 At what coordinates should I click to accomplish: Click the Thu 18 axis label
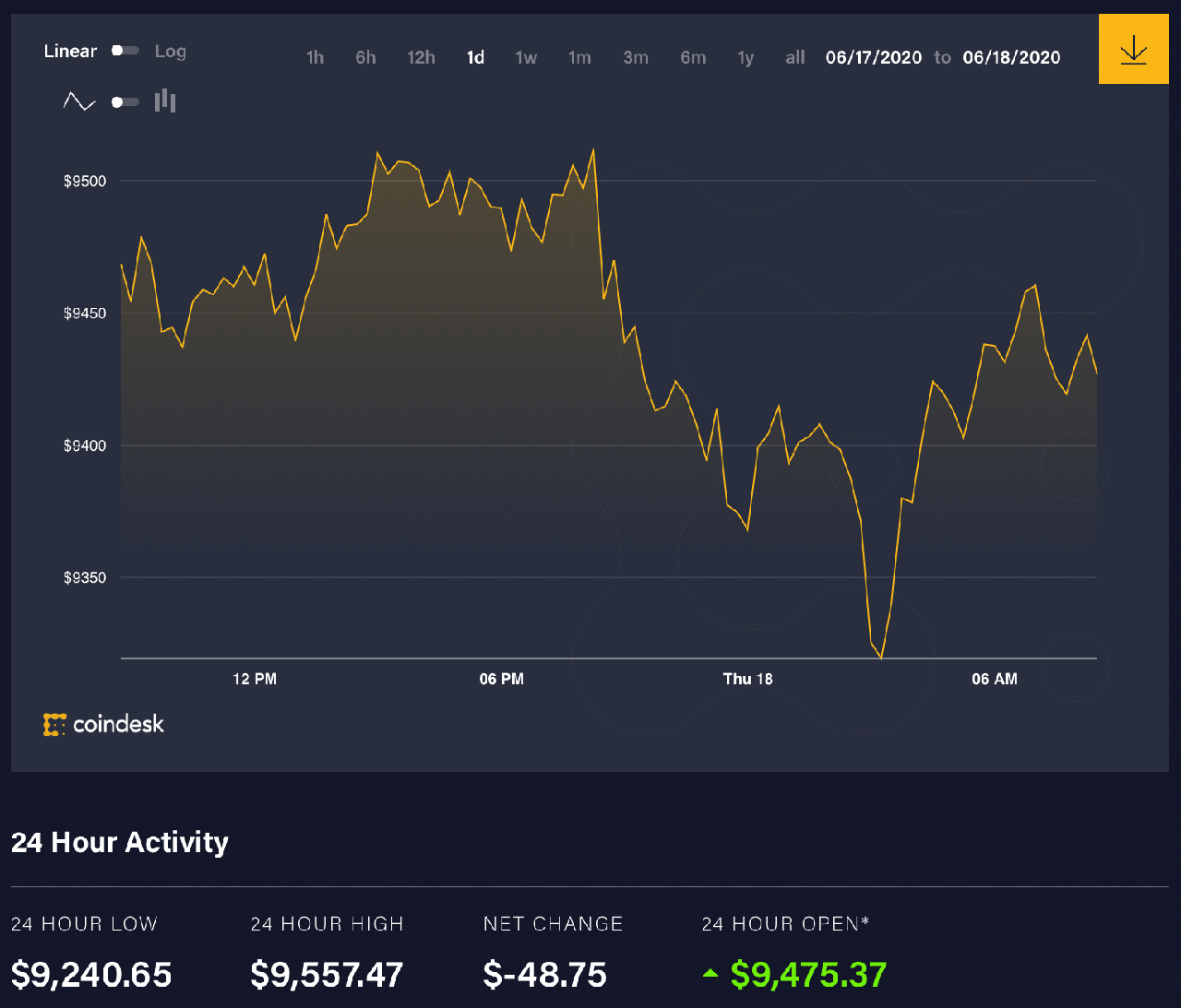coord(748,679)
